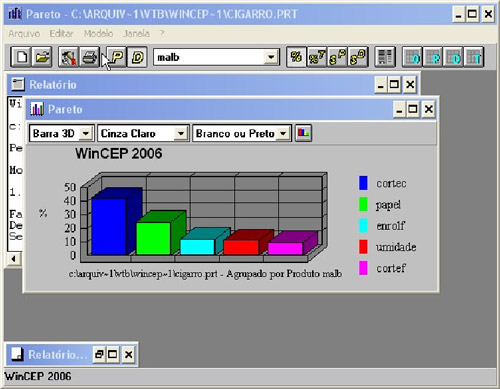Click the minimized Relatório window icon
Viewport: 500px width, 389px height.
17,354
